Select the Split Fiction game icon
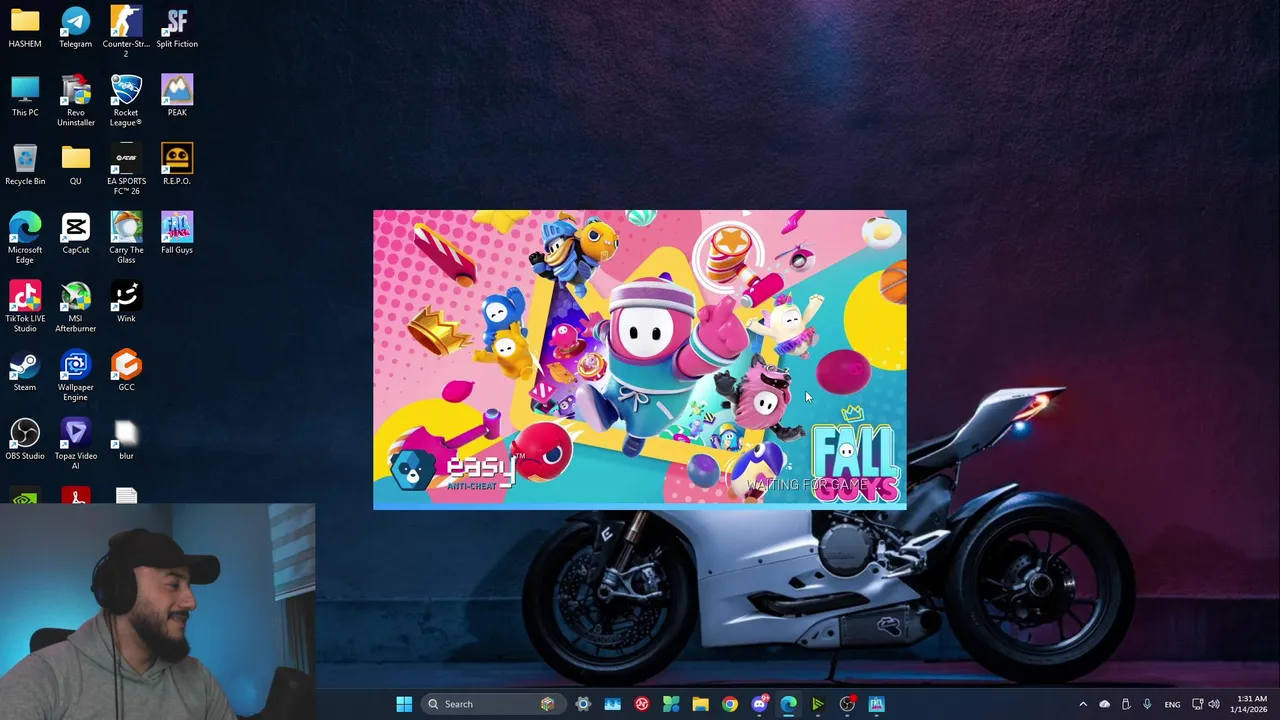This screenshot has width=1280, height=720. click(x=177, y=28)
